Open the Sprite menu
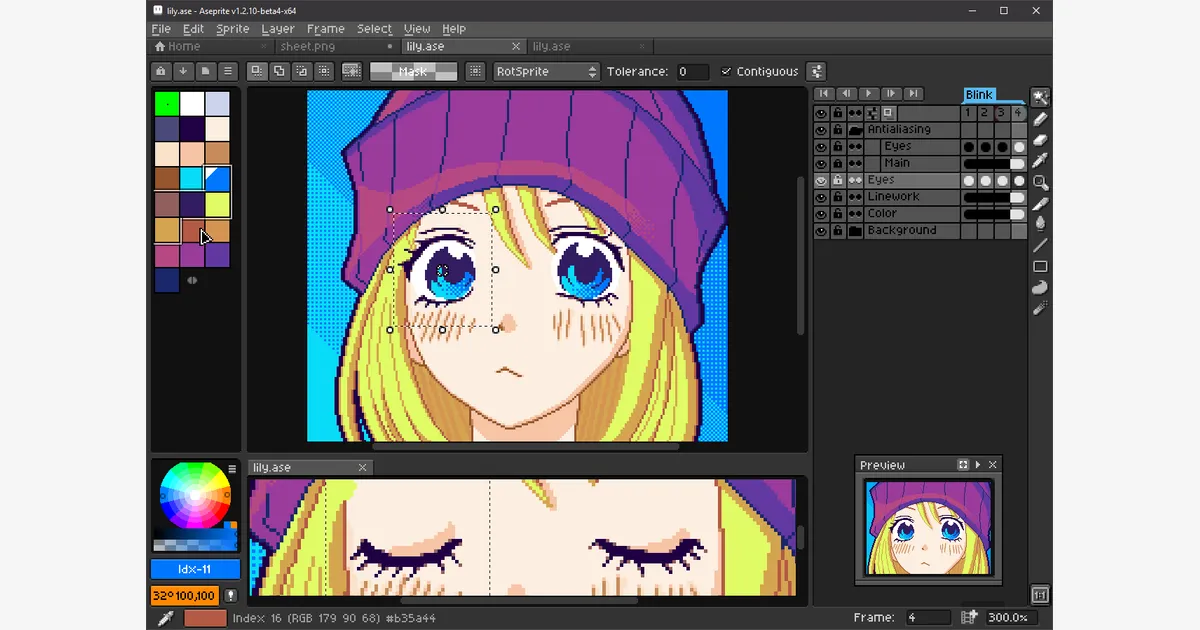Screen dimensions: 1200x630 coord(233,29)
